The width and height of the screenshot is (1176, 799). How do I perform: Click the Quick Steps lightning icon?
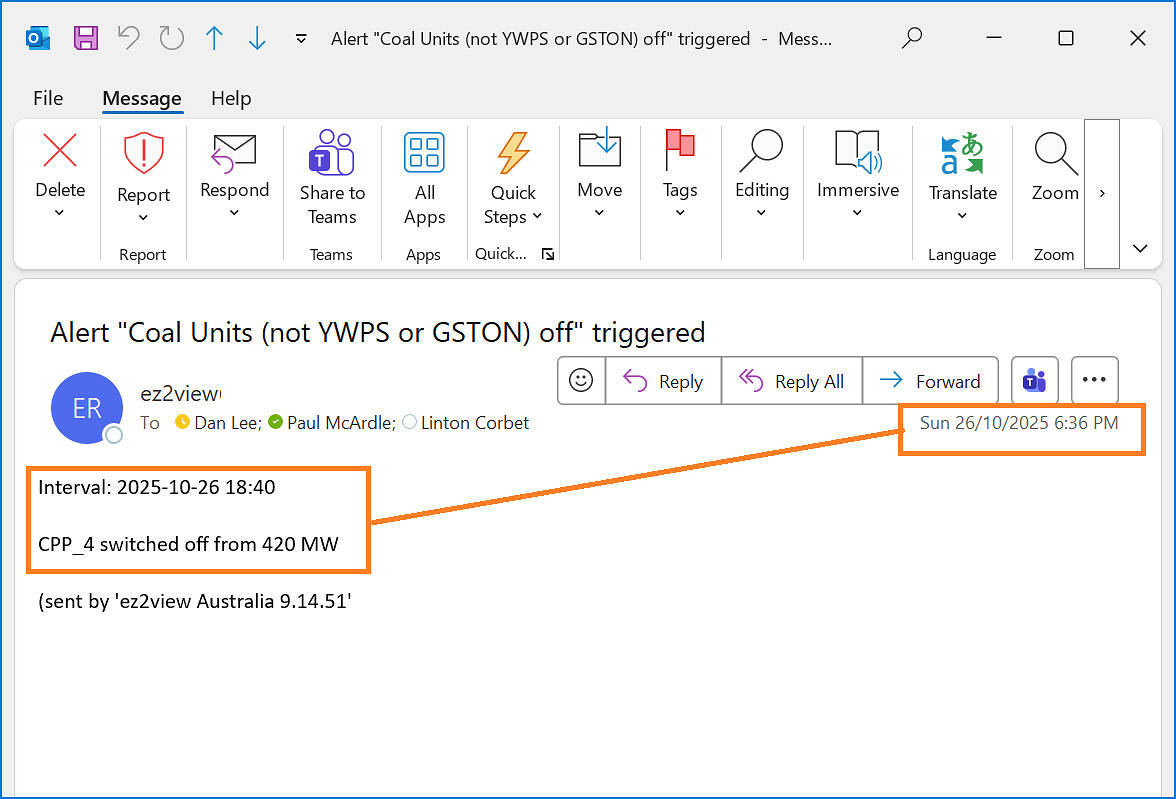click(x=513, y=153)
